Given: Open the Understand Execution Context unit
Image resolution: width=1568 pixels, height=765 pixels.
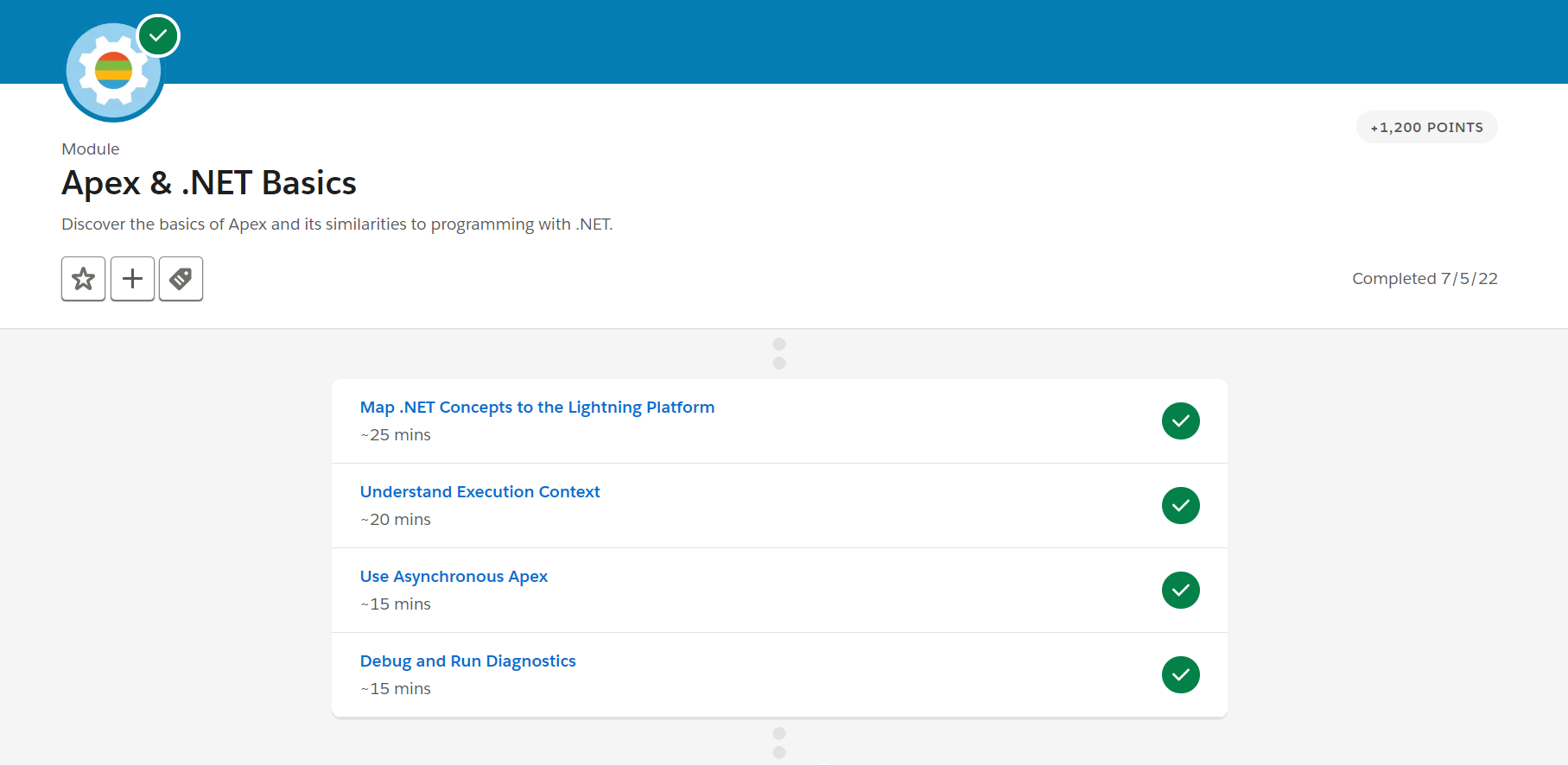Looking at the screenshot, I should pos(479,492).
